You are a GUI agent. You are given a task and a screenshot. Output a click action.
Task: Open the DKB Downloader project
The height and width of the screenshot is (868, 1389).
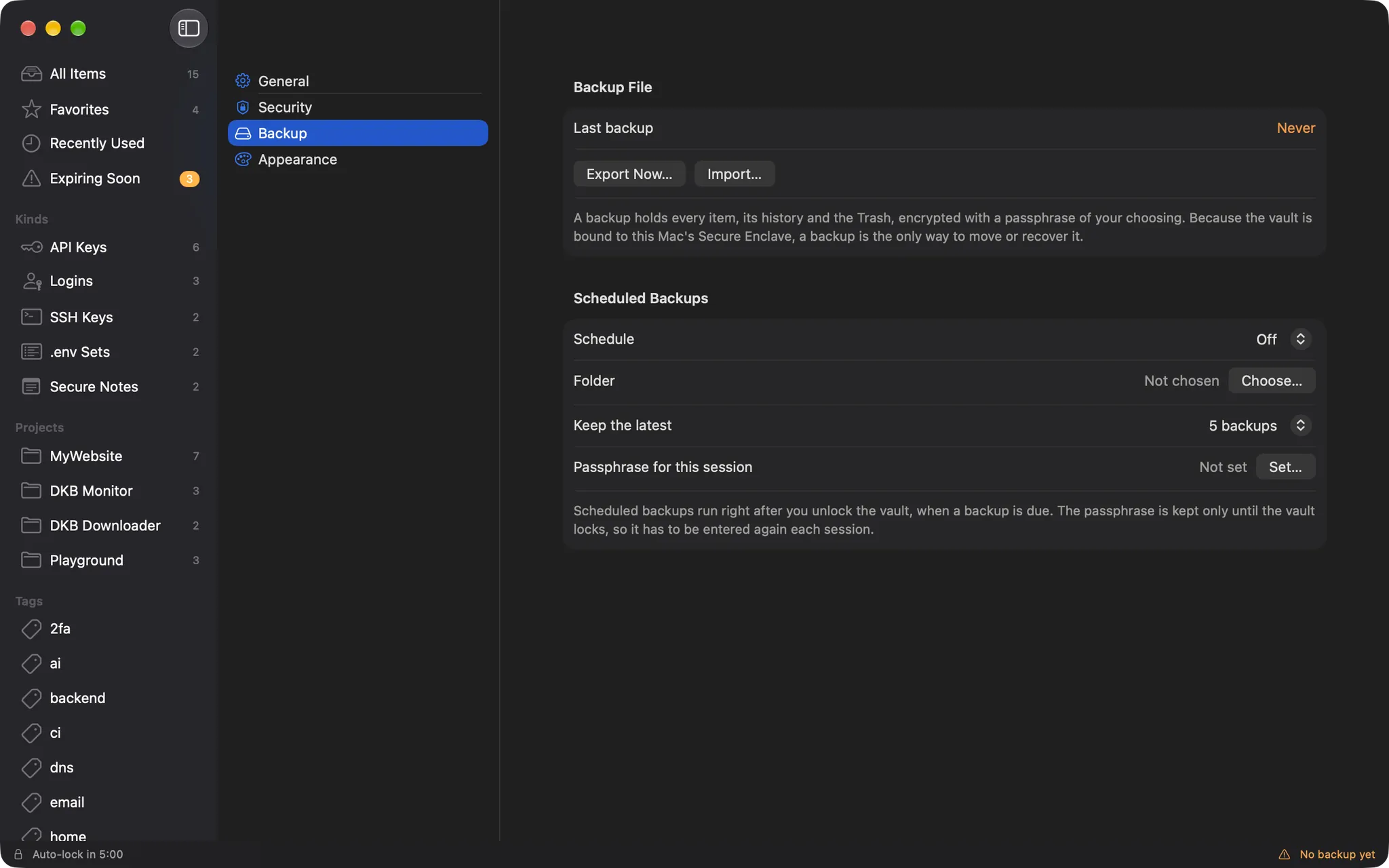[109, 525]
